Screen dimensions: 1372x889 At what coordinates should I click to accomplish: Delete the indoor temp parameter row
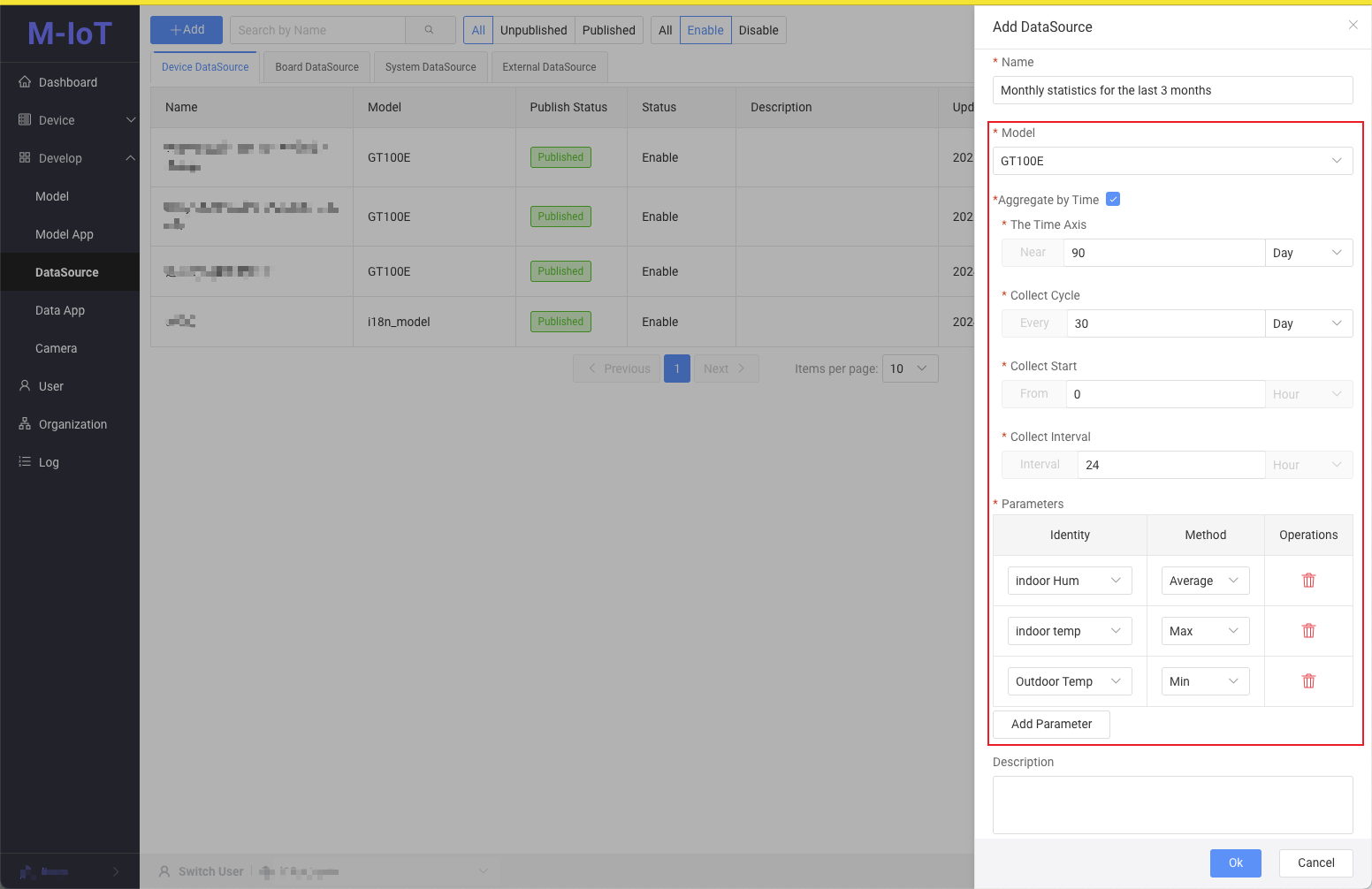(1308, 631)
